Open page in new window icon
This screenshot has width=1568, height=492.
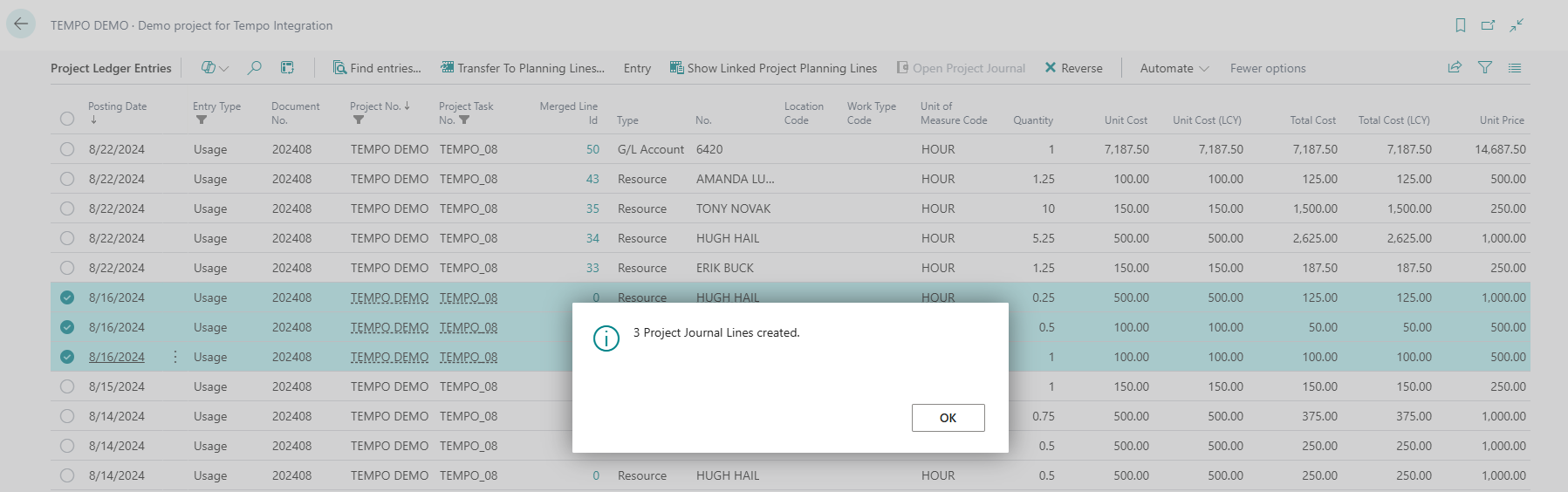coord(1489,25)
